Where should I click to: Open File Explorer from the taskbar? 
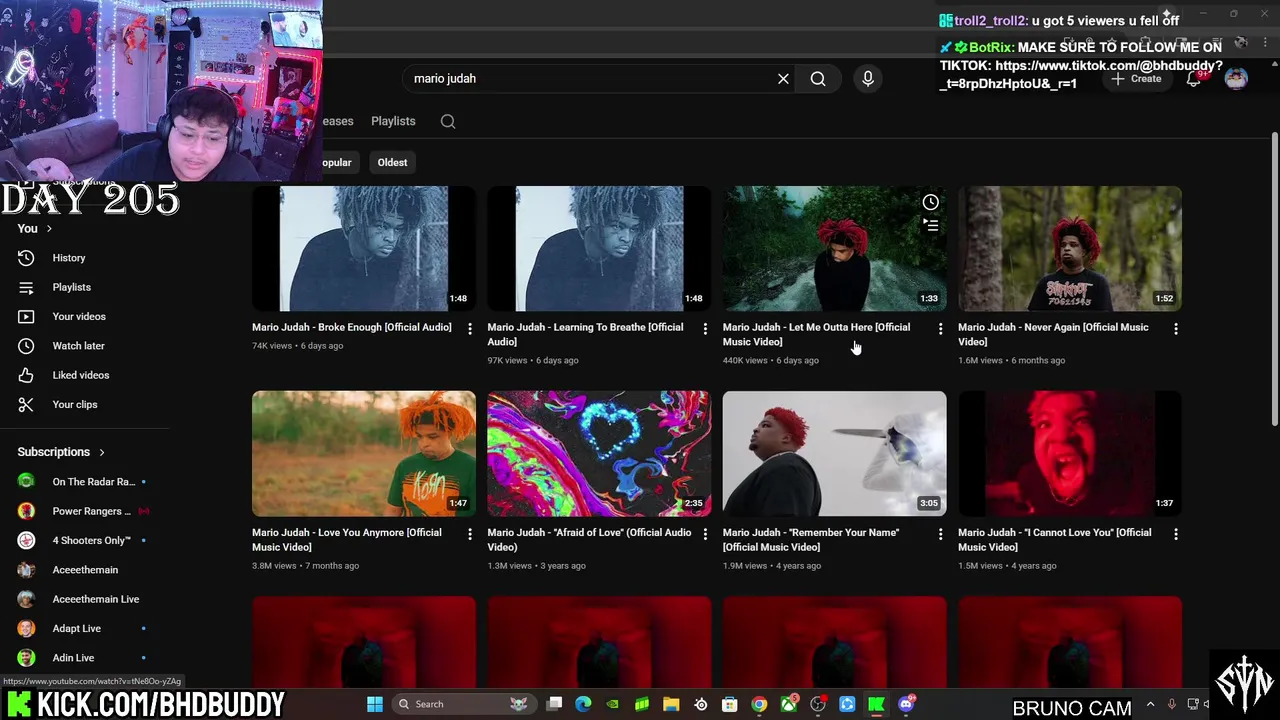pos(671,704)
